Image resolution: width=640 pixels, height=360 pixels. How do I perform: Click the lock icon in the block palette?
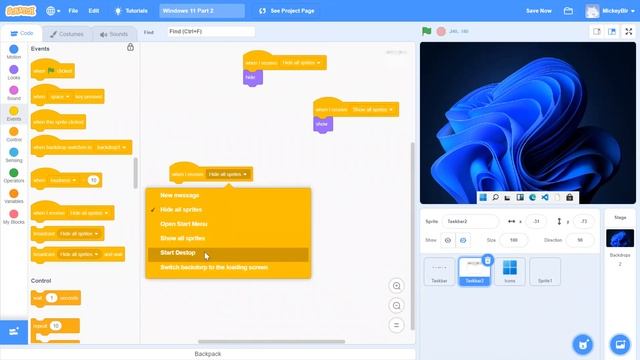130,47
